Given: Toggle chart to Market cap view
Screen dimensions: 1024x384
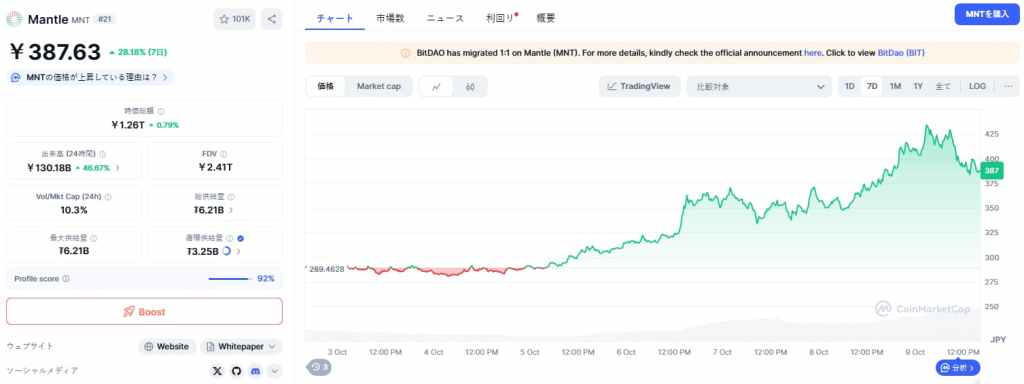Looking at the screenshot, I should pyautogui.click(x=379, y=86).
